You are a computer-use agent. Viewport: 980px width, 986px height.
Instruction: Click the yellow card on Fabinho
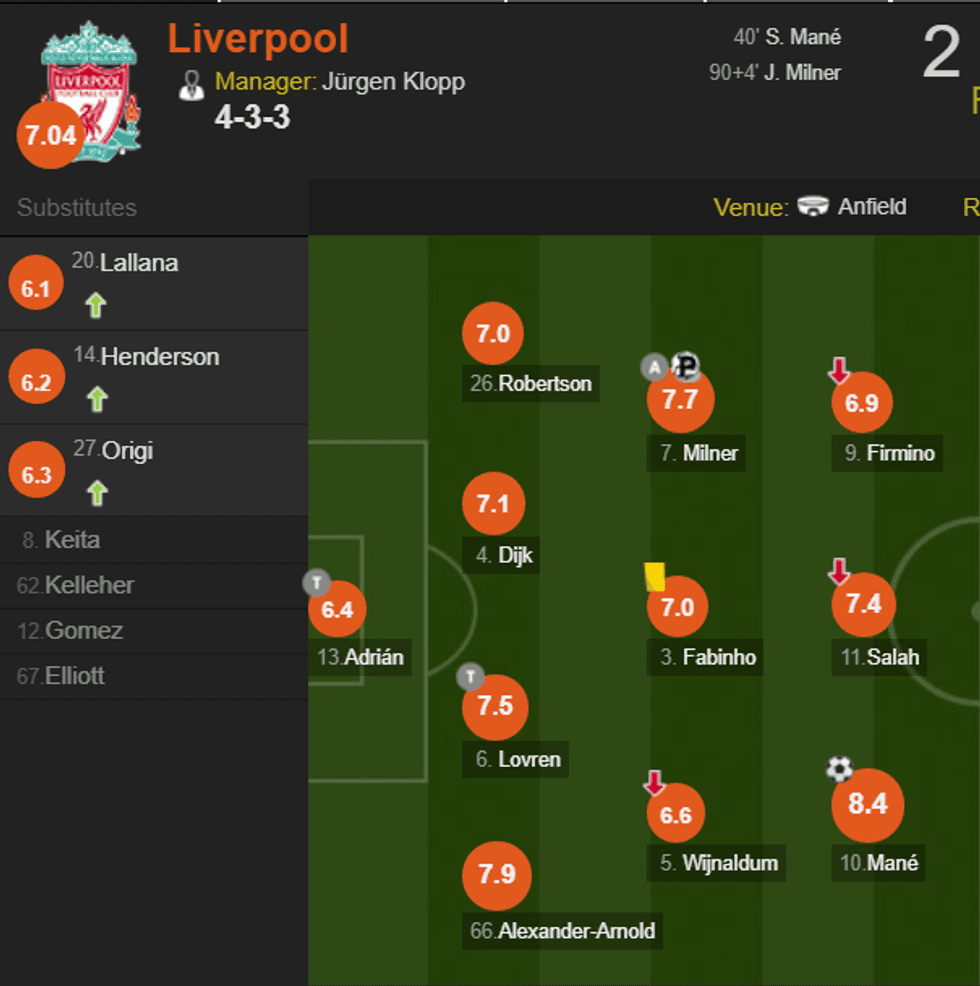point(654,576)
